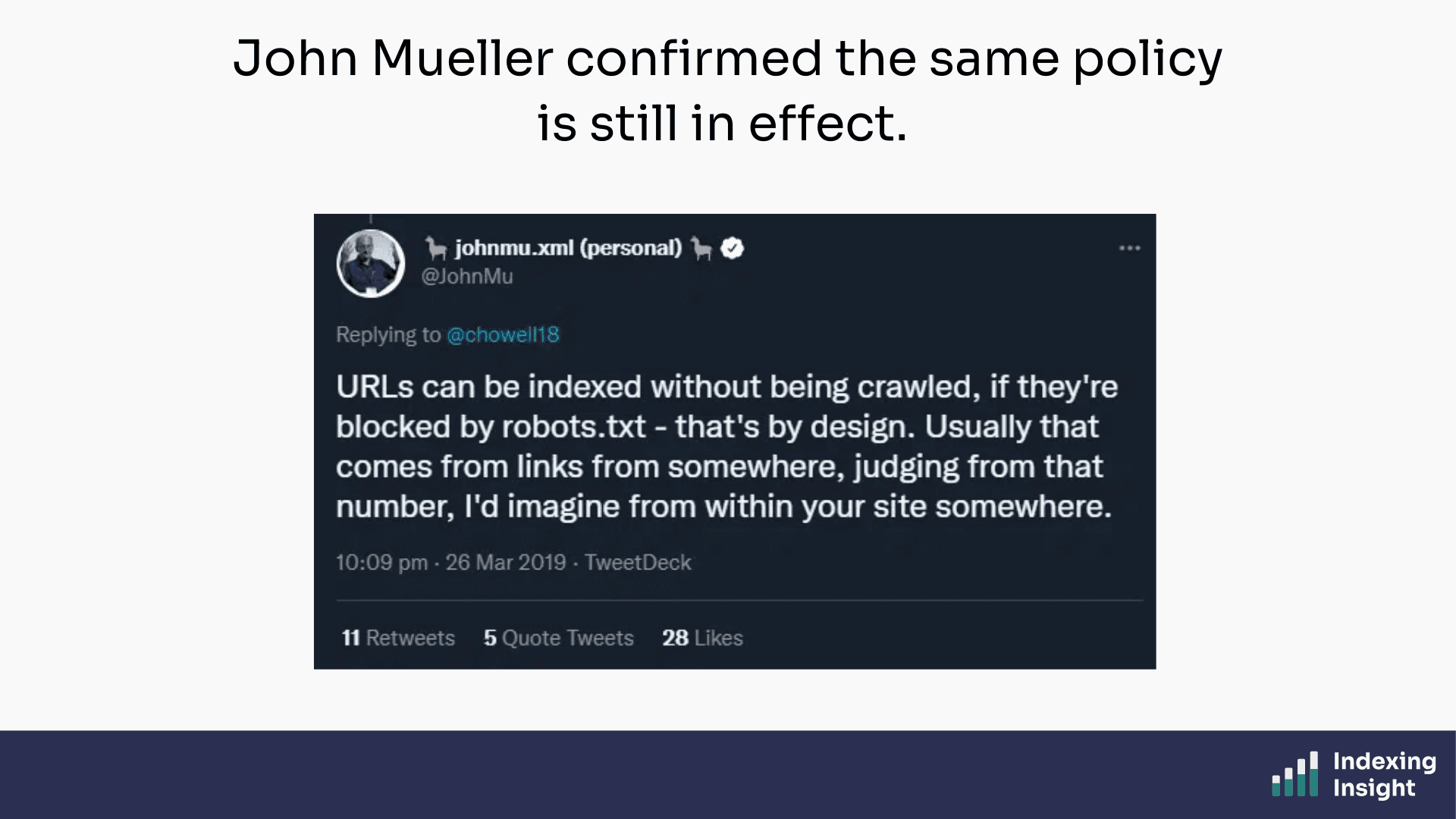The image size is (1456, 819).
Task: View the 5 Quote Tweets list
Action: click(x=558, y=638)
